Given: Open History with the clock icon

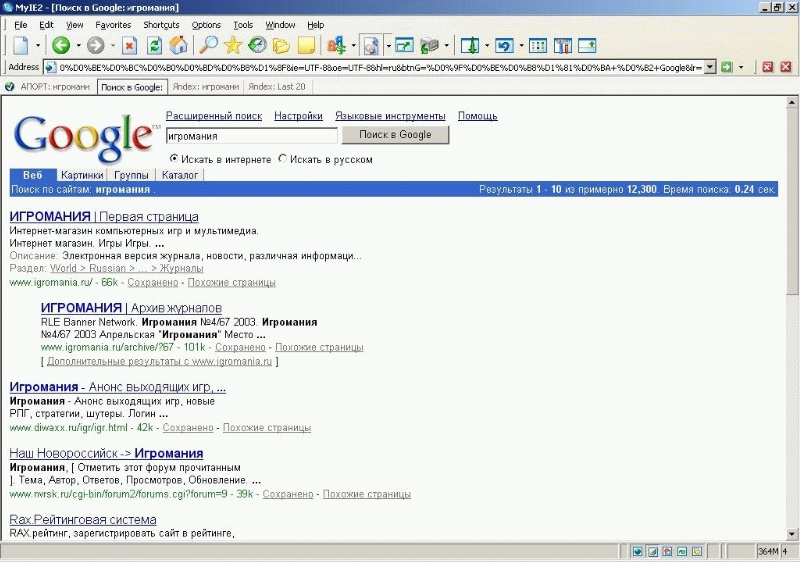Looking at the screenshot, I should pos(257,46).
